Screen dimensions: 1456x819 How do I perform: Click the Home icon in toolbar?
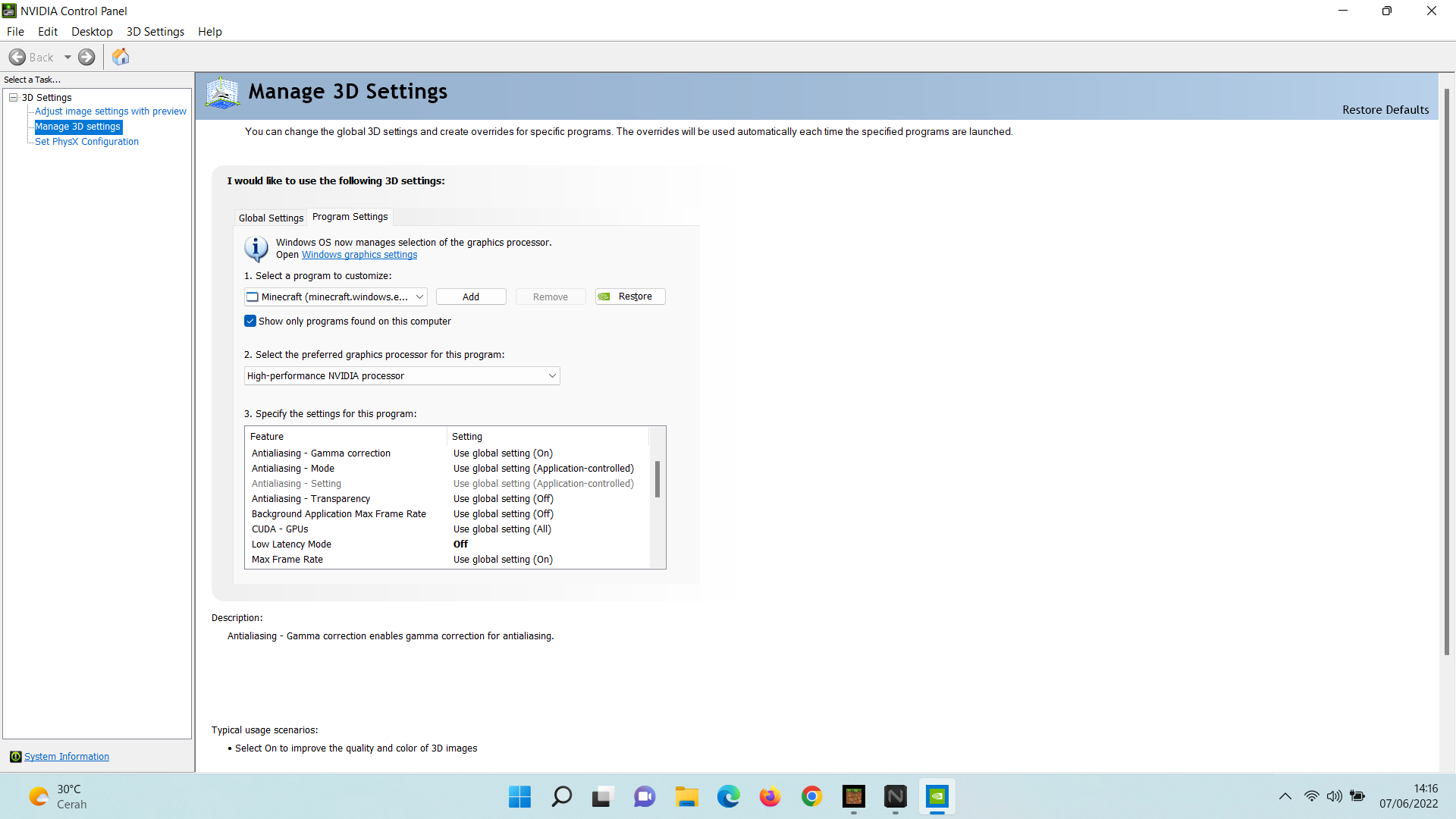pyautogui.click(x=121, y=57)
